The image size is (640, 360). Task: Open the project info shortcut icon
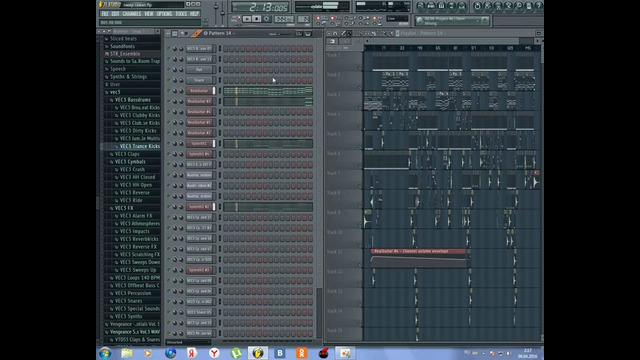(x=528, y=6)
